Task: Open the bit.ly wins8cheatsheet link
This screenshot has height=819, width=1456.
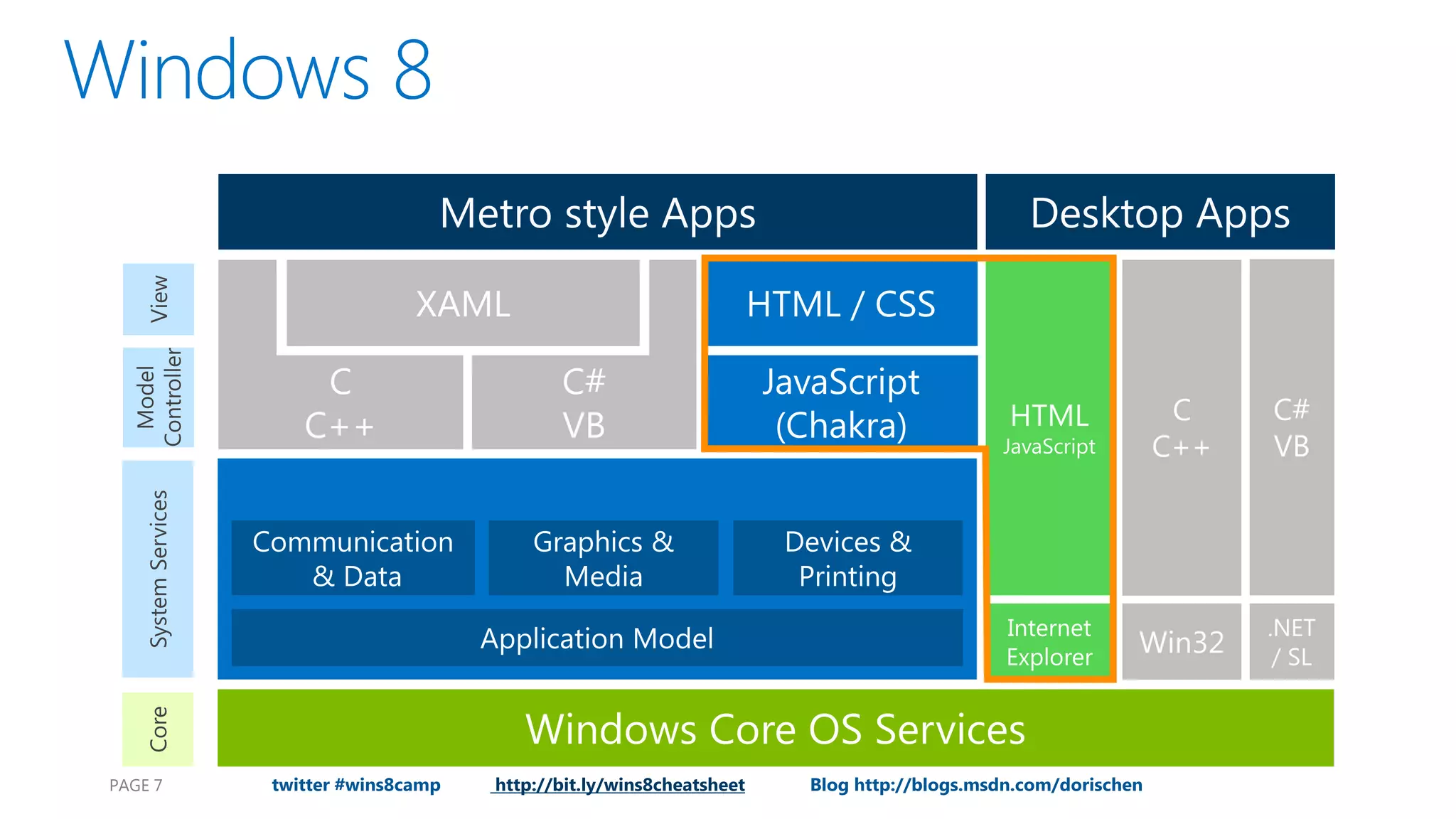Action: pos(619,785)
